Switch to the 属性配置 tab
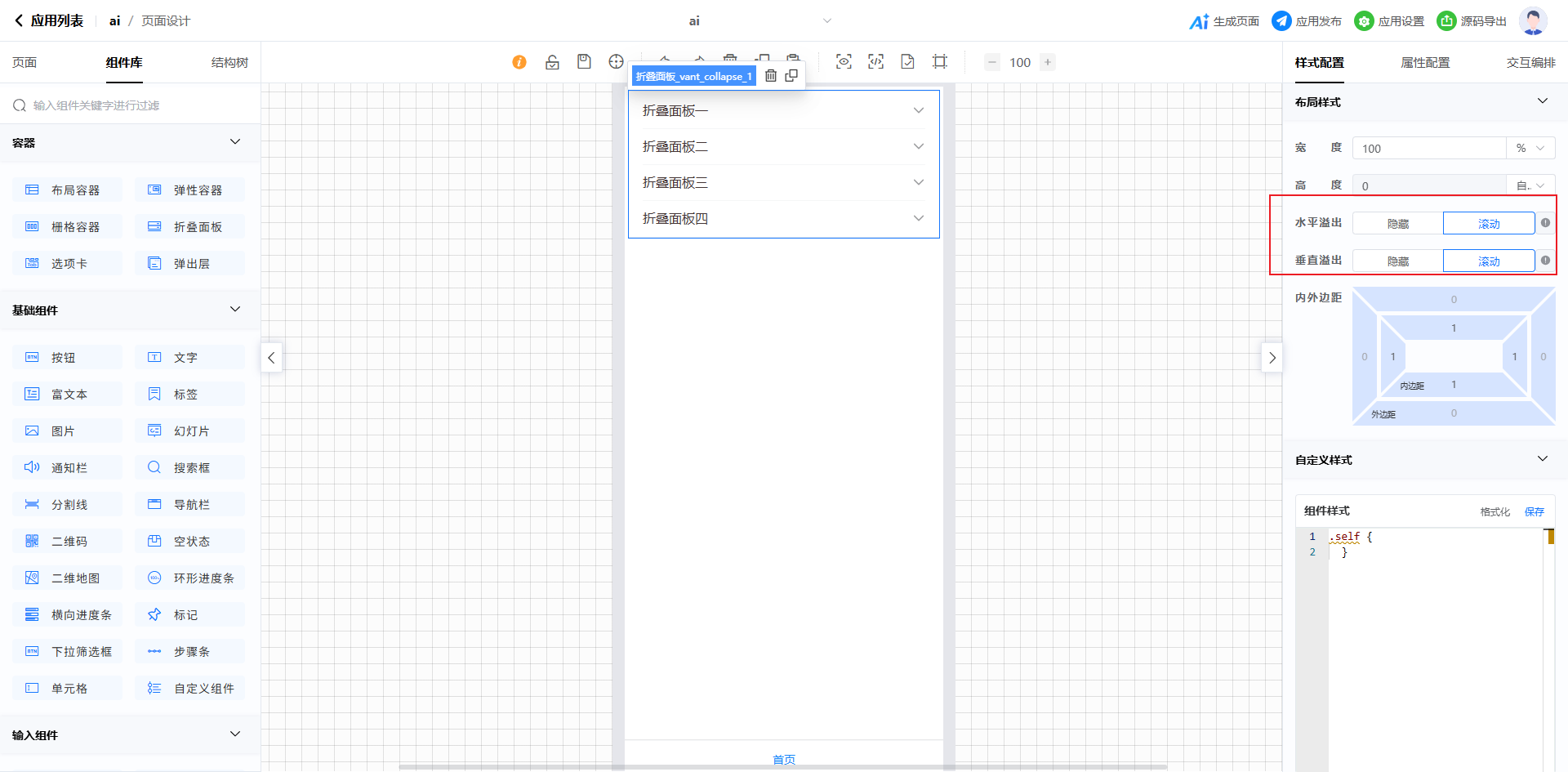The height and width of the screenshot is (772, 1568). click(1425, 63)
